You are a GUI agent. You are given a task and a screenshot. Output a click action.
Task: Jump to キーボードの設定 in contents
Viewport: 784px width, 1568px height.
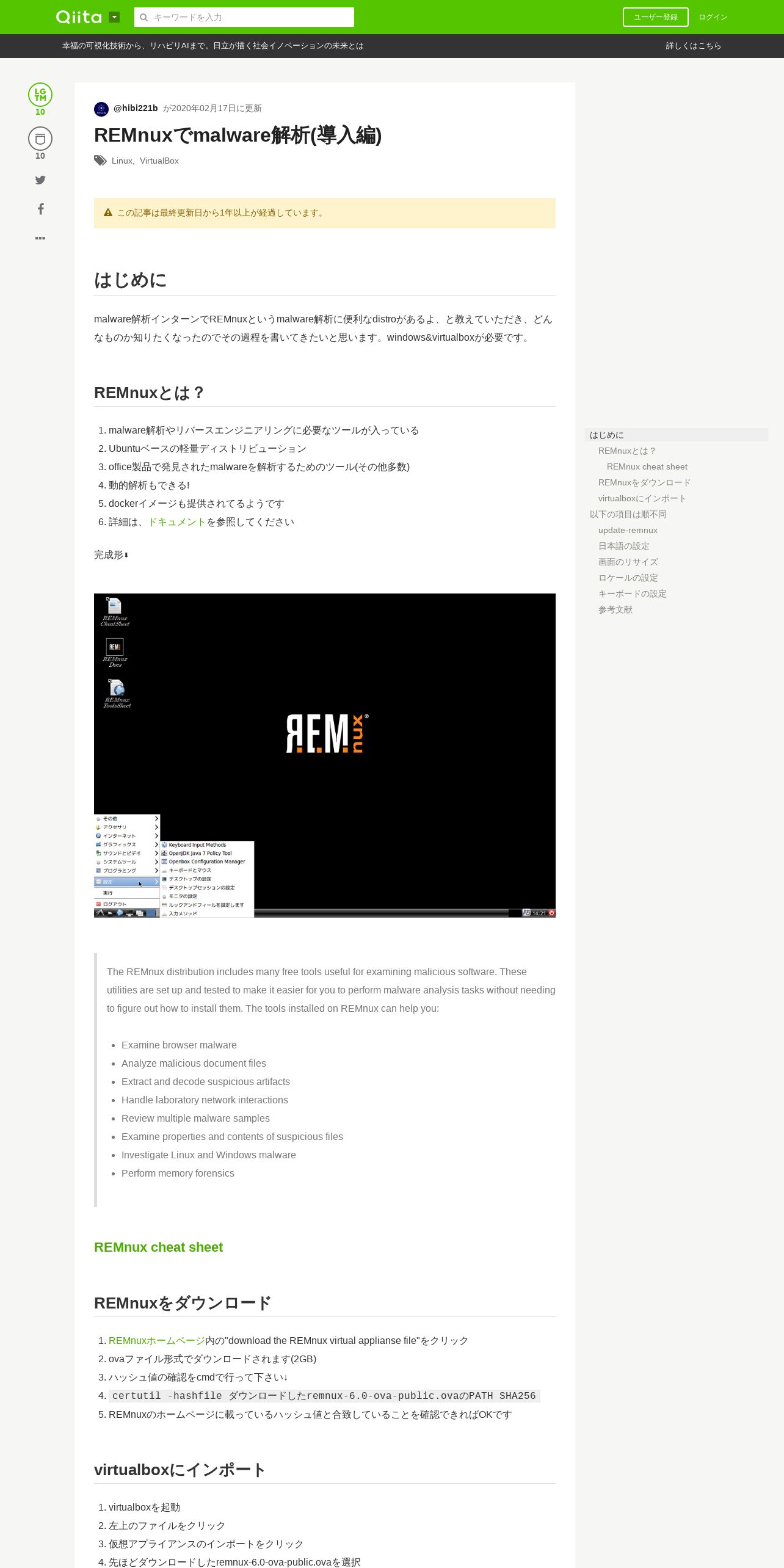[633, 593]
